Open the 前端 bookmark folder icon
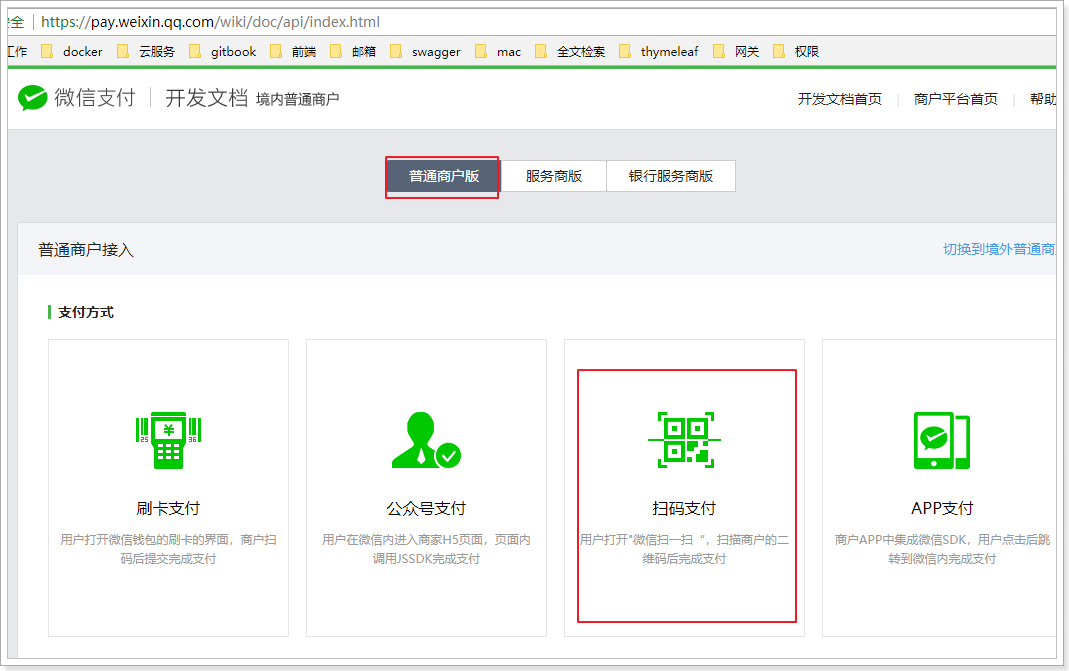 pos(275,52)
